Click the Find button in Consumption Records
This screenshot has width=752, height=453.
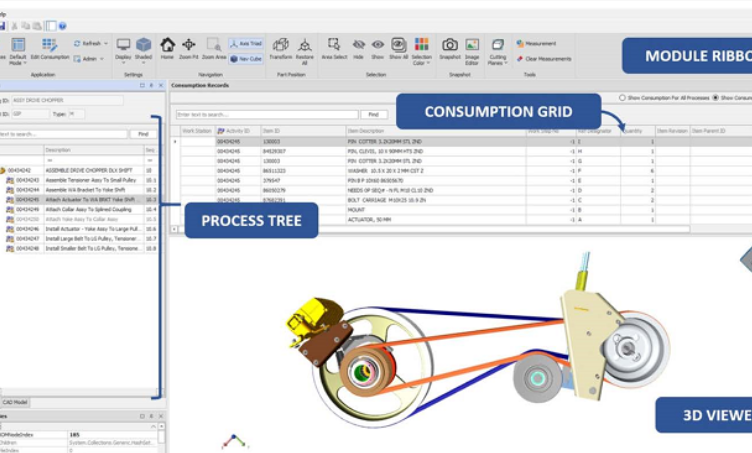(x=374, y=115)
